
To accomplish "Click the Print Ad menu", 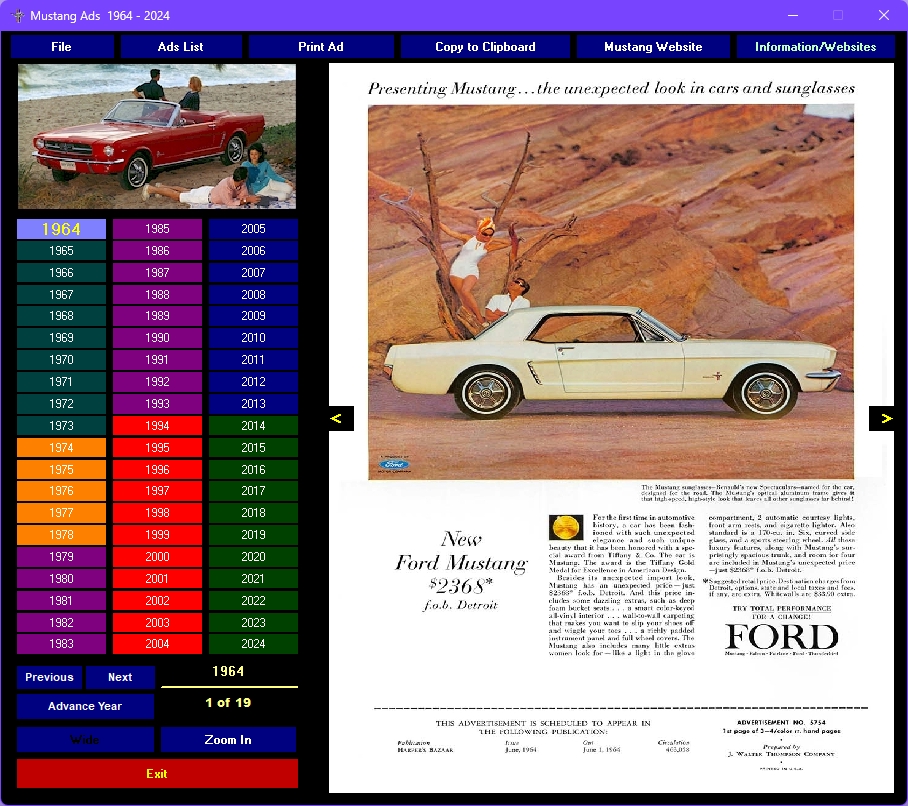I will coord(321,47).
